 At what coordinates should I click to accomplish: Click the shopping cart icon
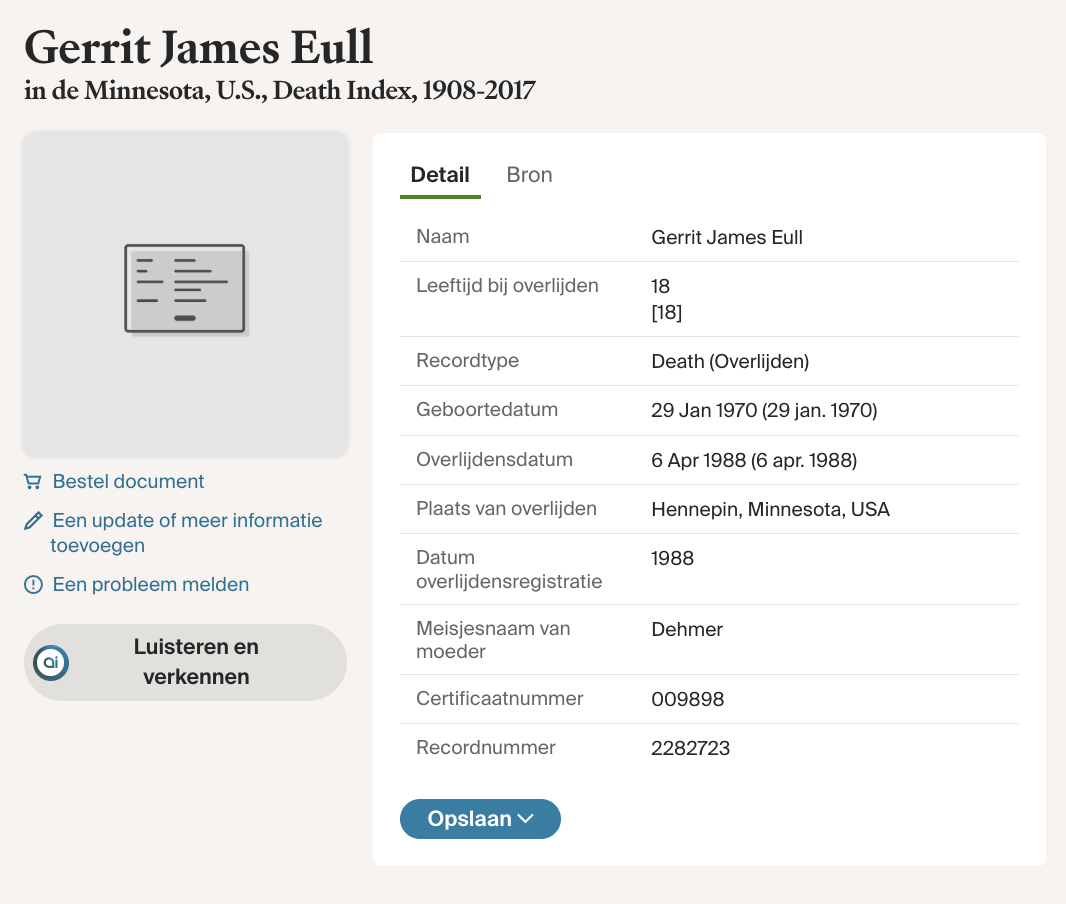tap(33, 482)
